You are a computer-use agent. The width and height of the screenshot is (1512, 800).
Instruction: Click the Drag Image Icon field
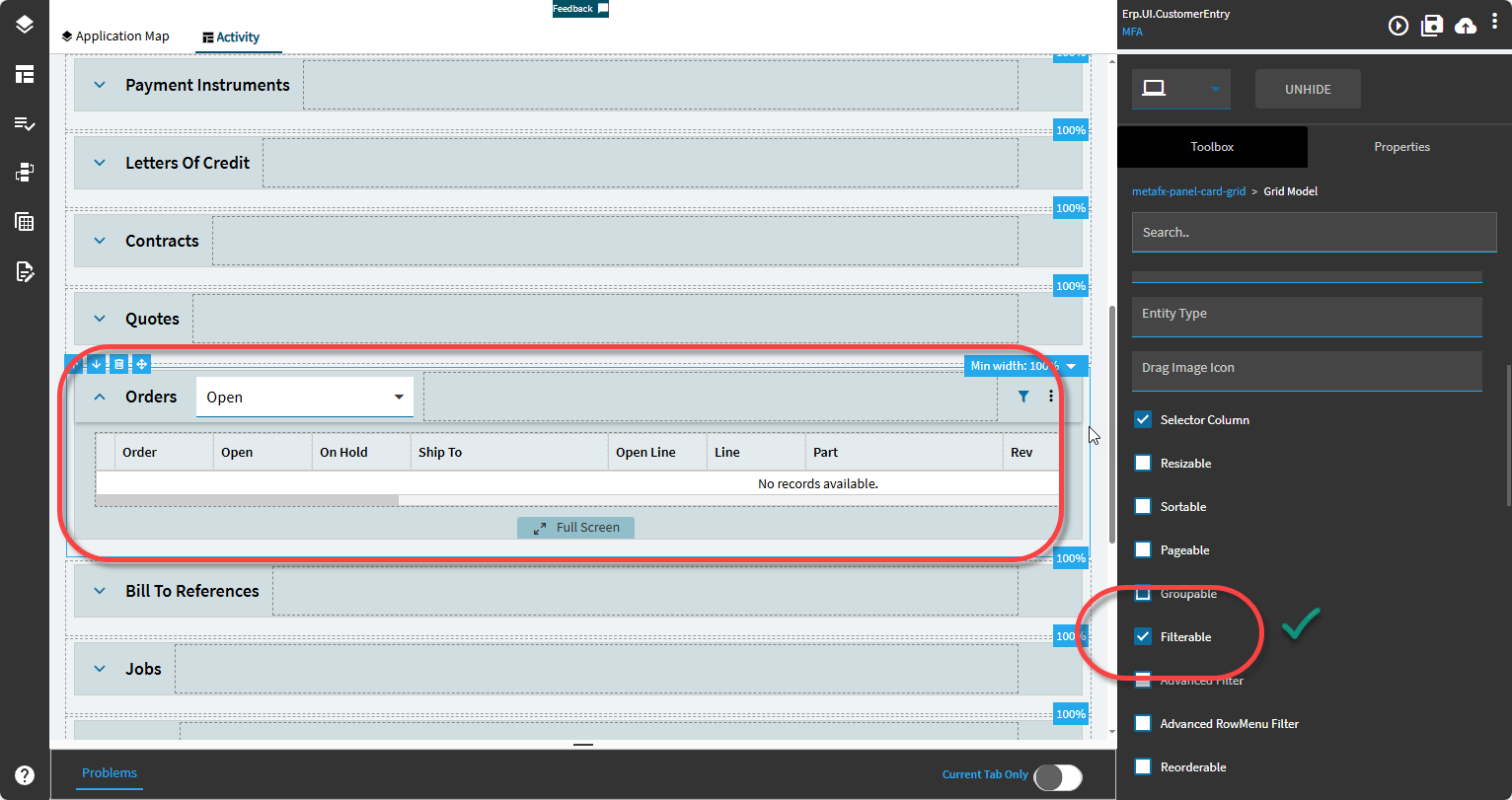(x=1307, y=370)
